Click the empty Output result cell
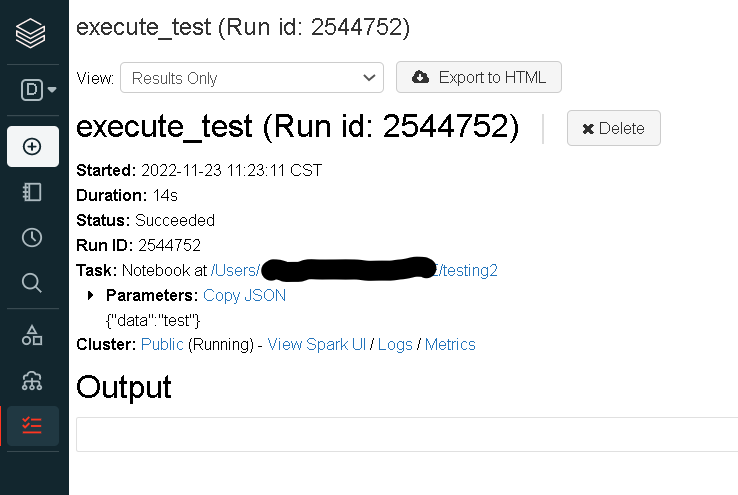Viewport: 738px width, 495px height. (406, 433)
